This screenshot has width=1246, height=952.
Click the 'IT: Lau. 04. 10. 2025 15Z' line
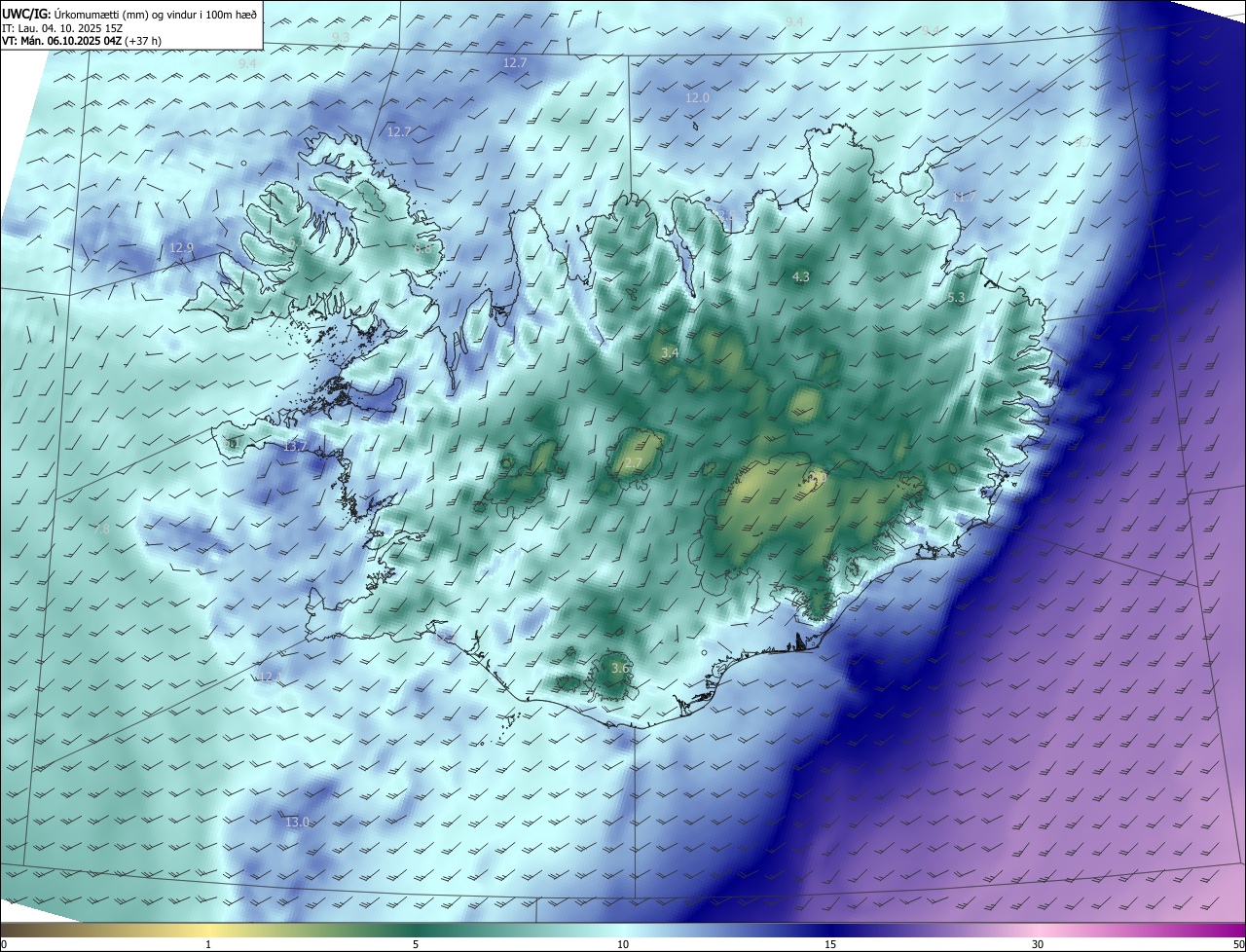click(x=62, y=27)
